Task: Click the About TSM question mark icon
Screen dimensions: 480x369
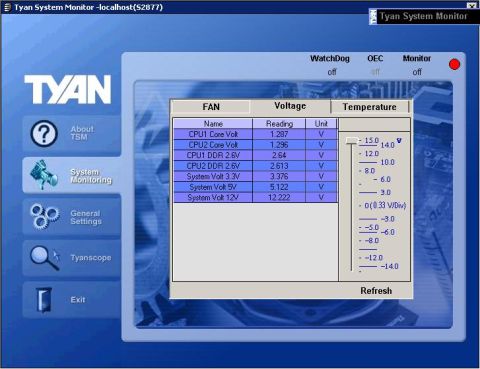Action: (44, 133)
